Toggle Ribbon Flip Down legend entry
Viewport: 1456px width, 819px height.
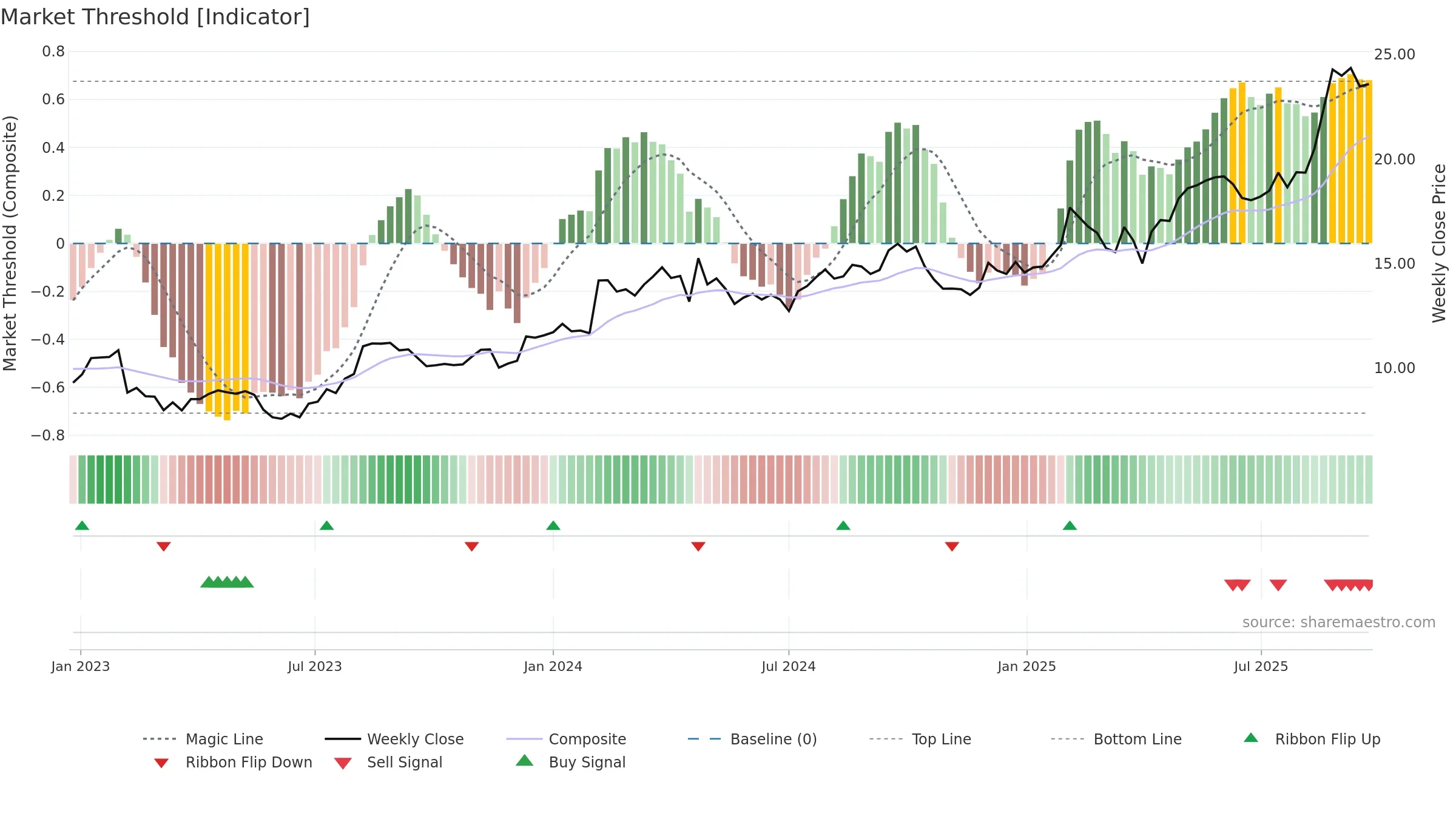(x=233, y=762)
